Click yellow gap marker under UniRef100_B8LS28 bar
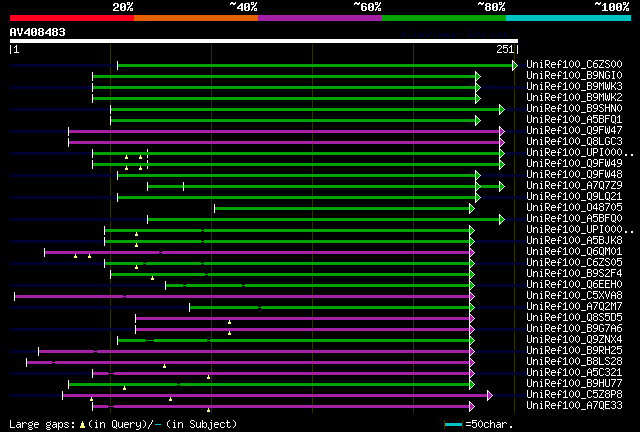Screen dimensions: 640x432 [x=164, y=366]
